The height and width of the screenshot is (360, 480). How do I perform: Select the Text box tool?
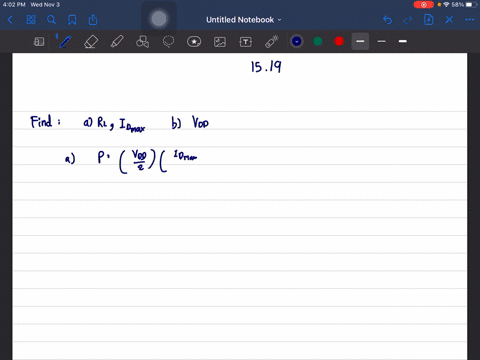(x=246, y=42)
